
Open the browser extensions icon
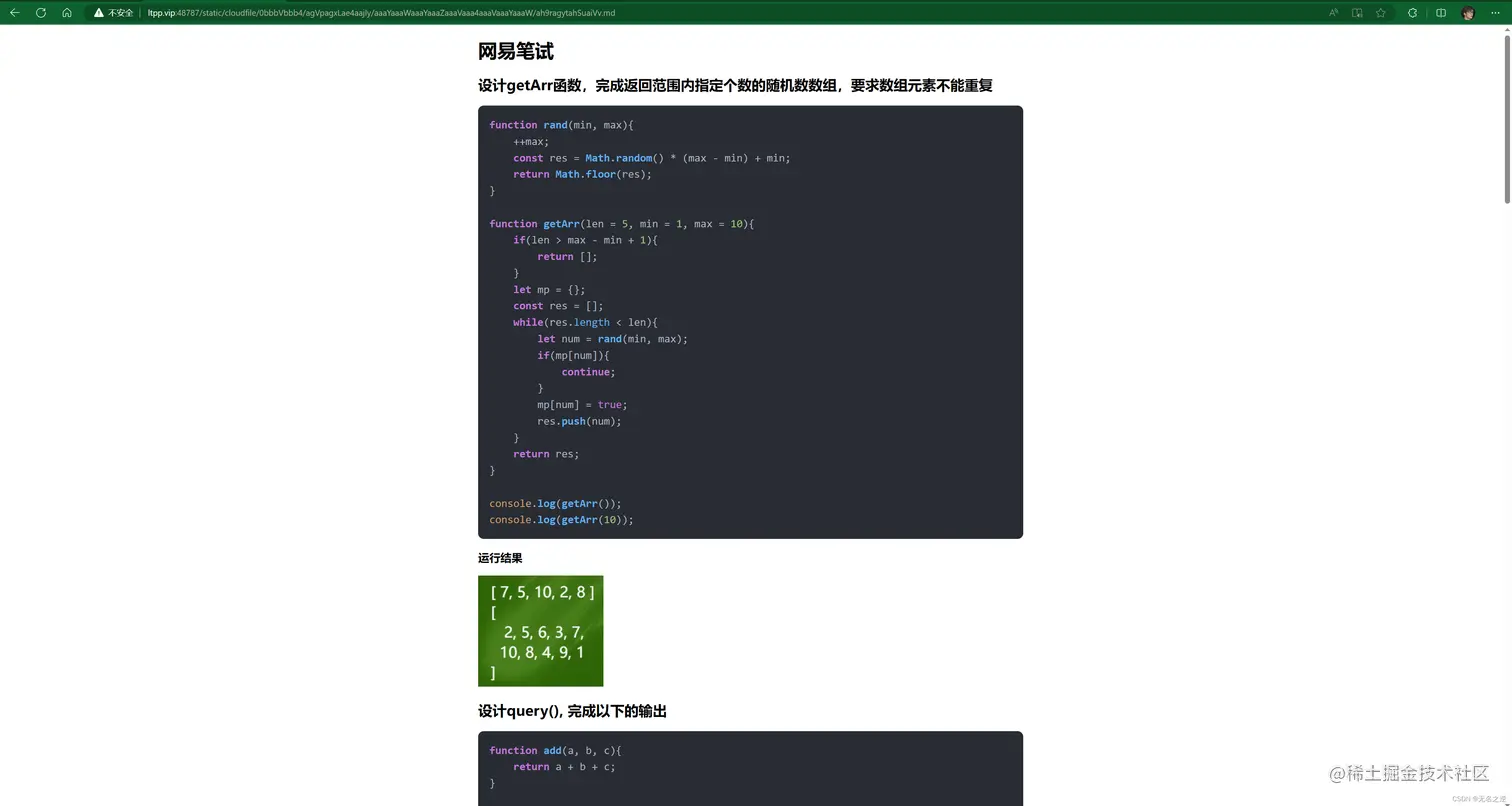click(x=1412, y=13)
